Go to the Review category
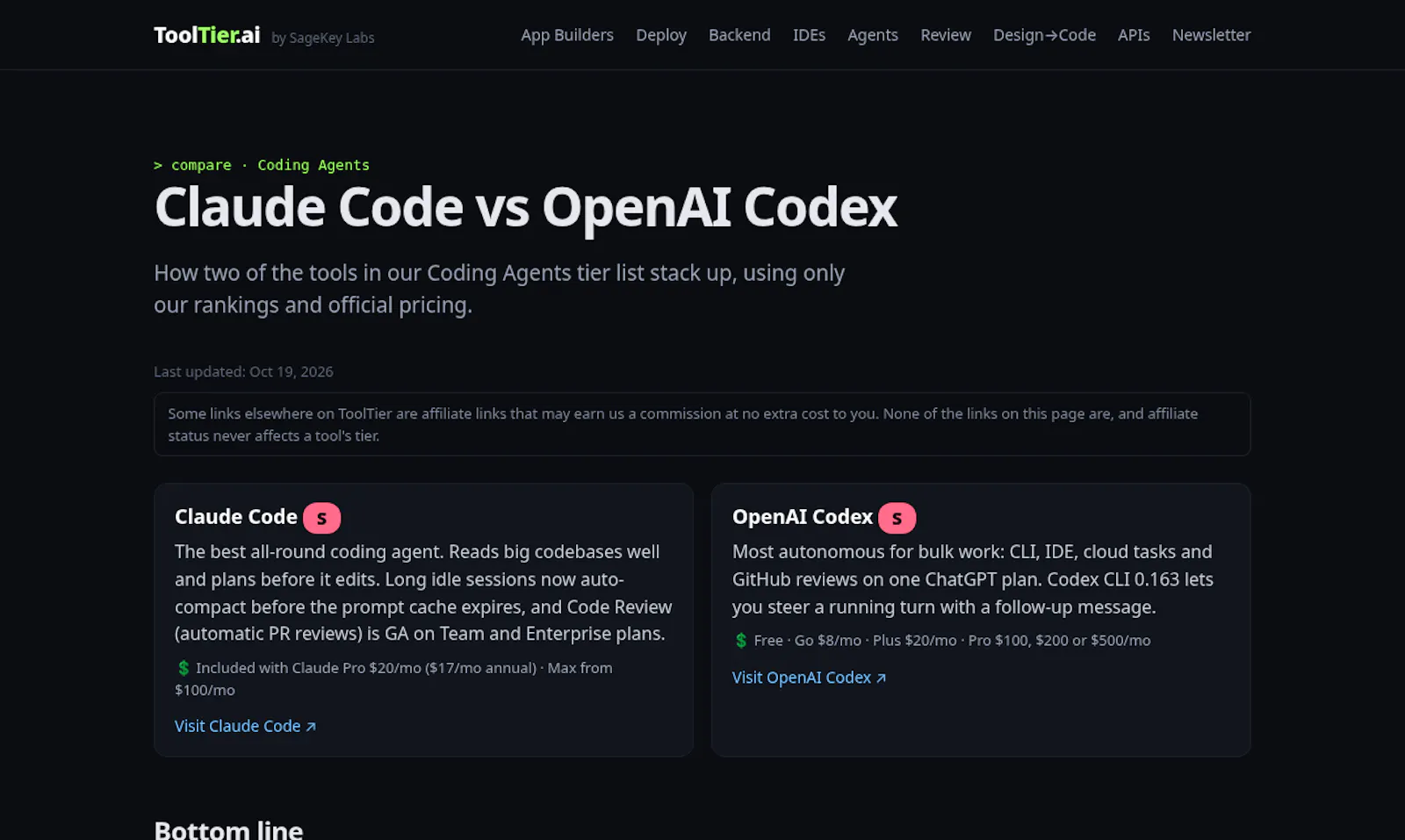Viewport: 1405px width, 840px height. click(946, 35)
